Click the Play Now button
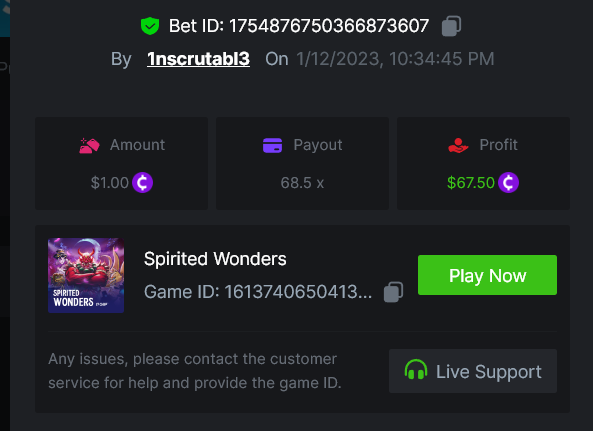This screenshot has height=431, width=593. (487, 275)
